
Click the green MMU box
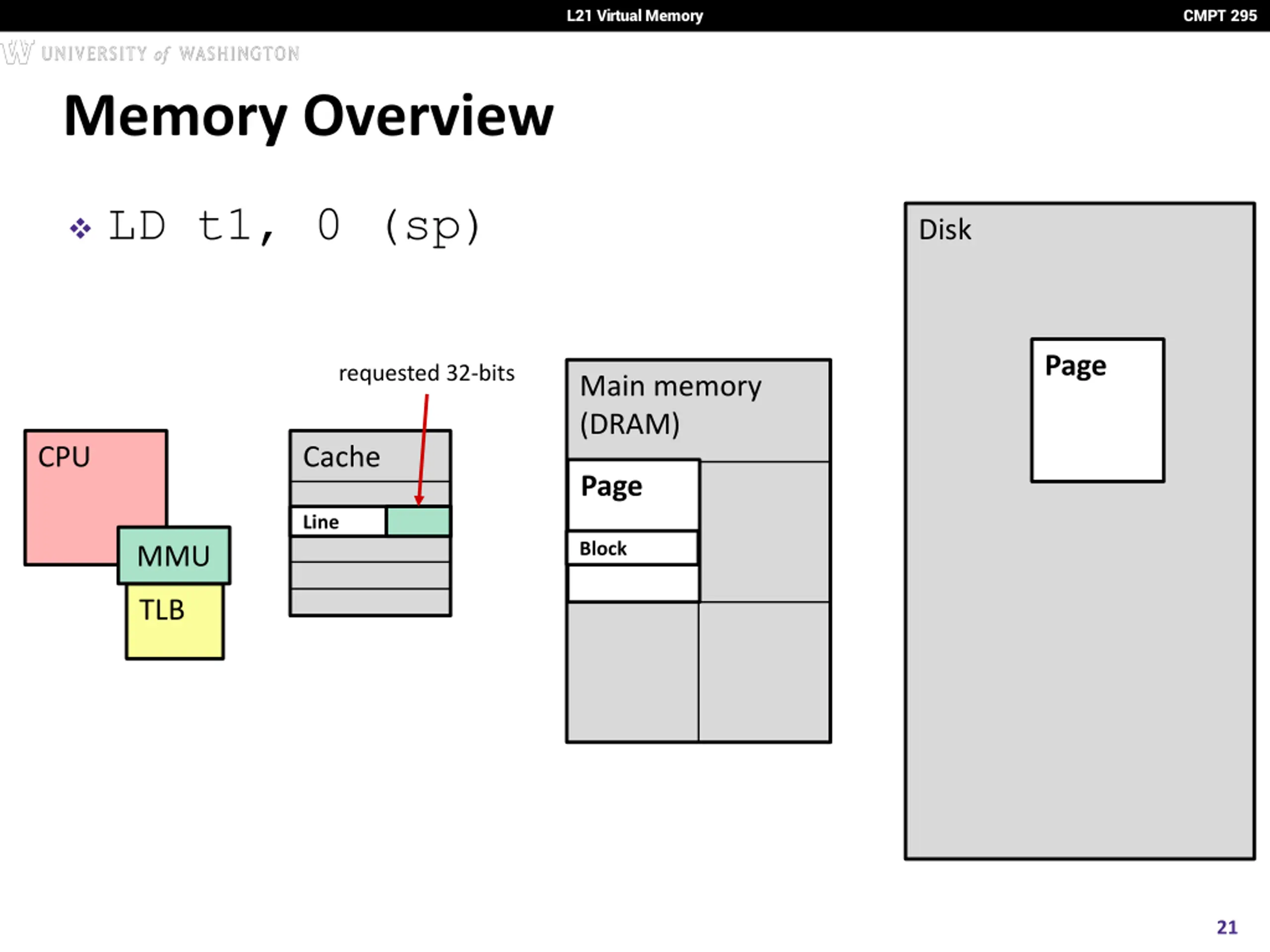click(174, 555)
